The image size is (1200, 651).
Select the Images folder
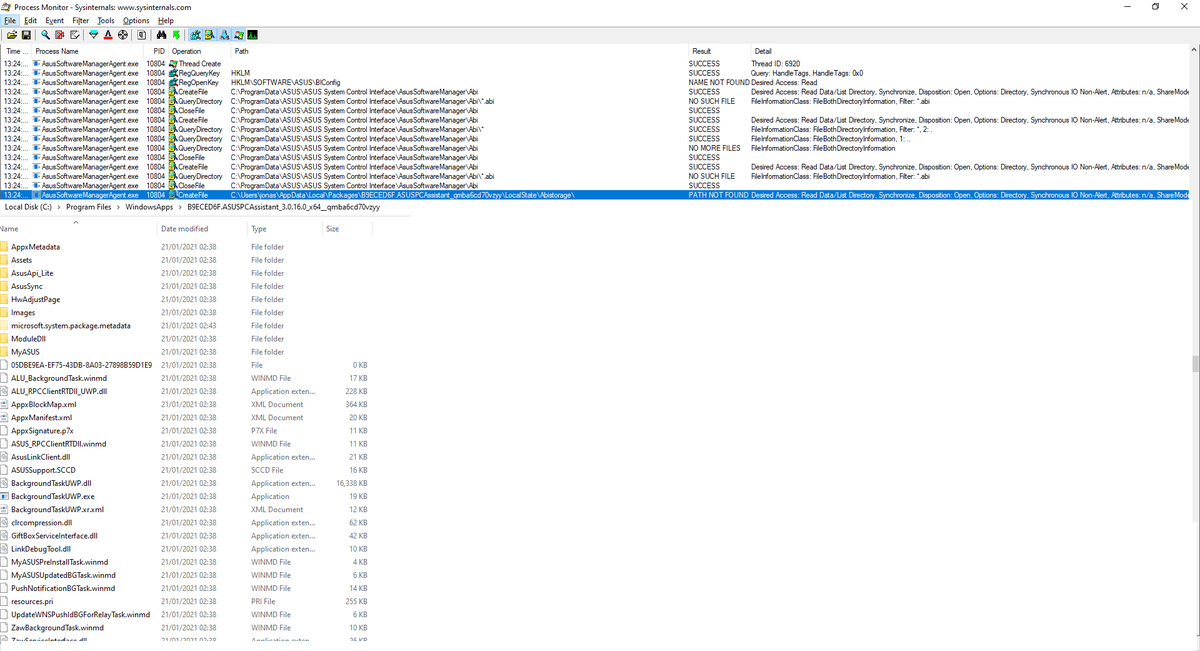coord(23,312)
